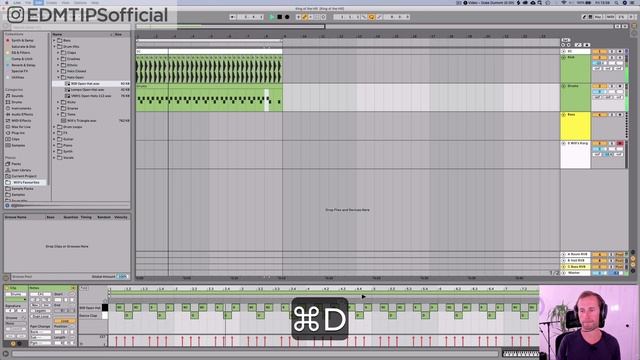Open the View menu in the menu bar

(66, 2)
